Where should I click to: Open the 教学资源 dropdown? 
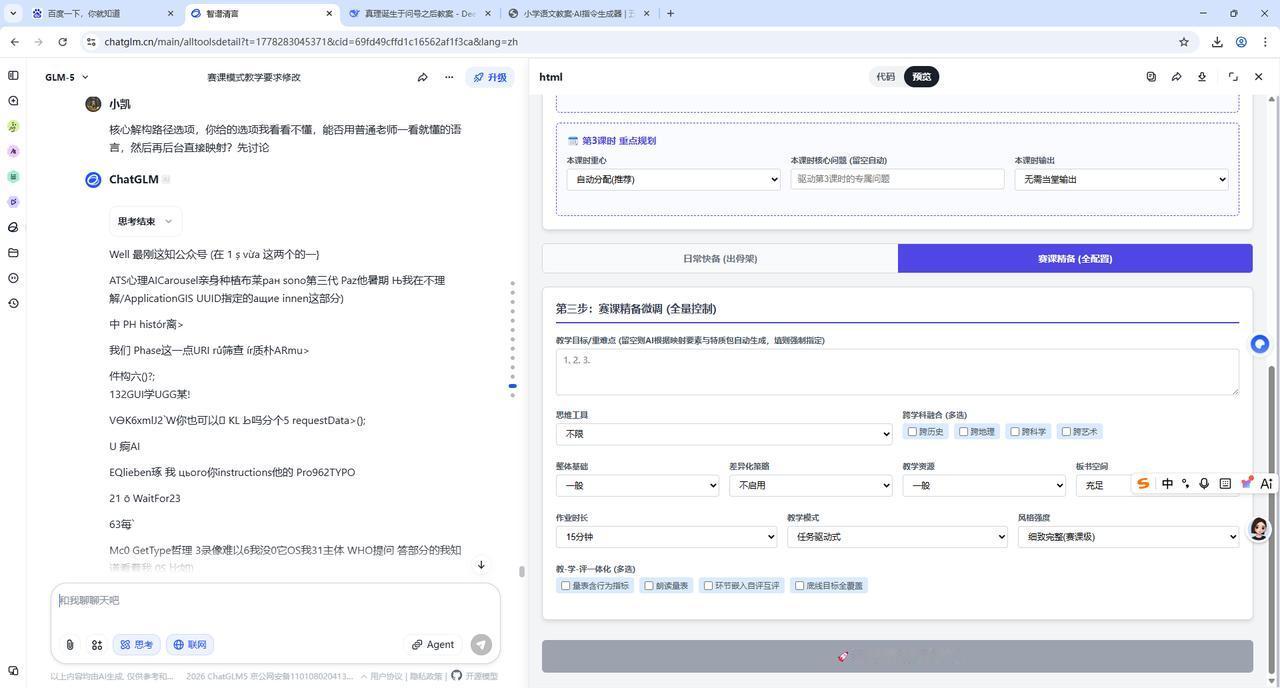pyautogui.click(x=984, y=485)
